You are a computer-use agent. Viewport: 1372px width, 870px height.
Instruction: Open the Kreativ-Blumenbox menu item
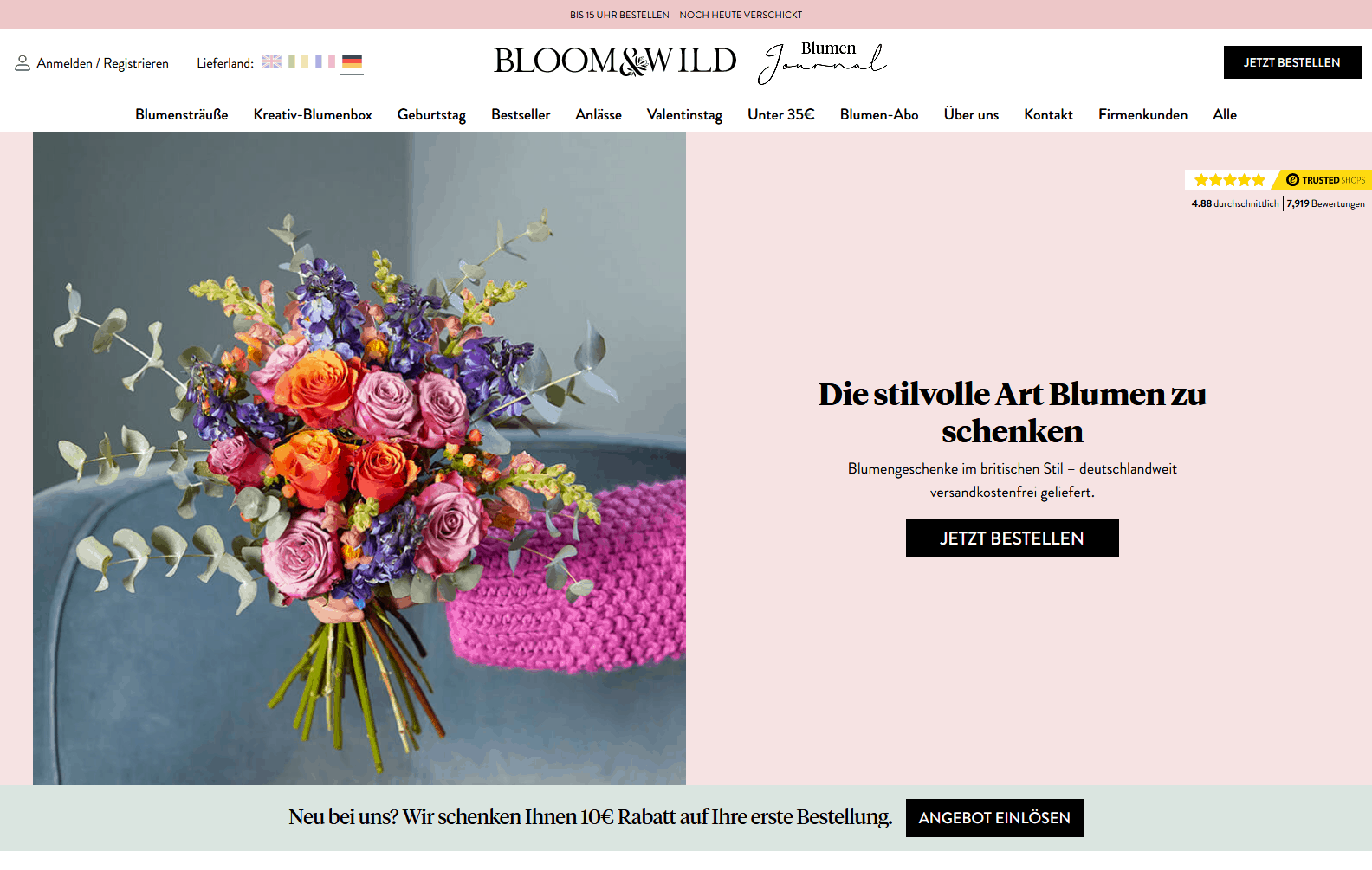point(313,114)
